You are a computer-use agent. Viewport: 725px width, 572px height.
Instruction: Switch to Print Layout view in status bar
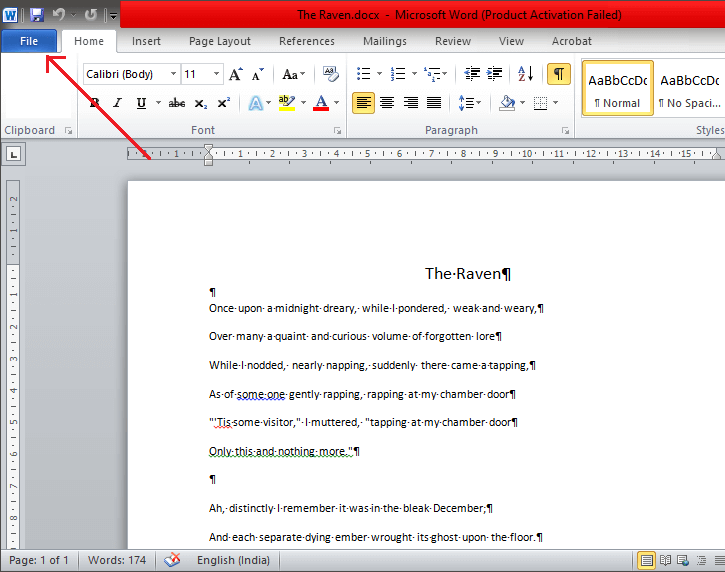click(x=647, y=560)
